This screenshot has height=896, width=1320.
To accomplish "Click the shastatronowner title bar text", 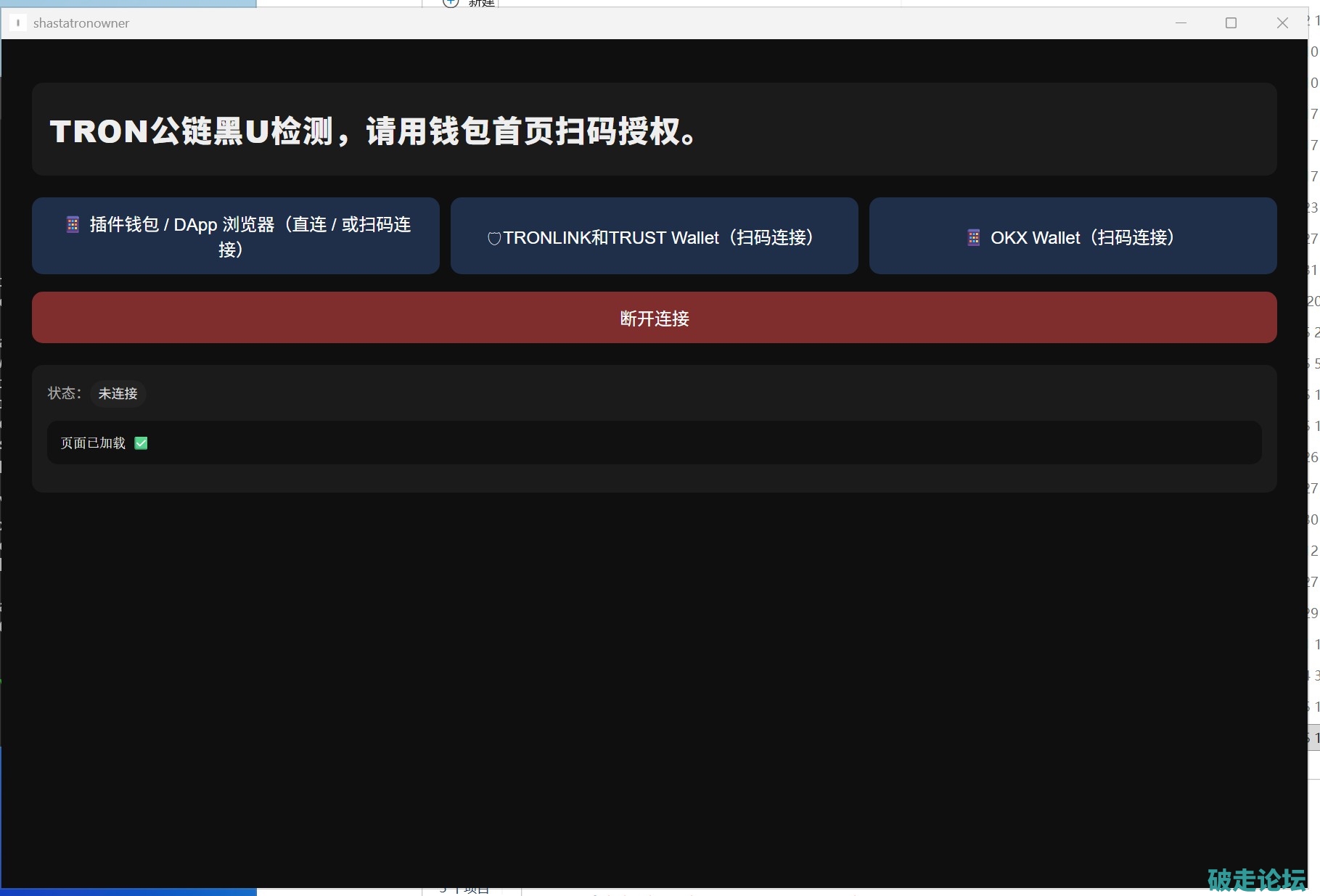I will coord(81,23).
